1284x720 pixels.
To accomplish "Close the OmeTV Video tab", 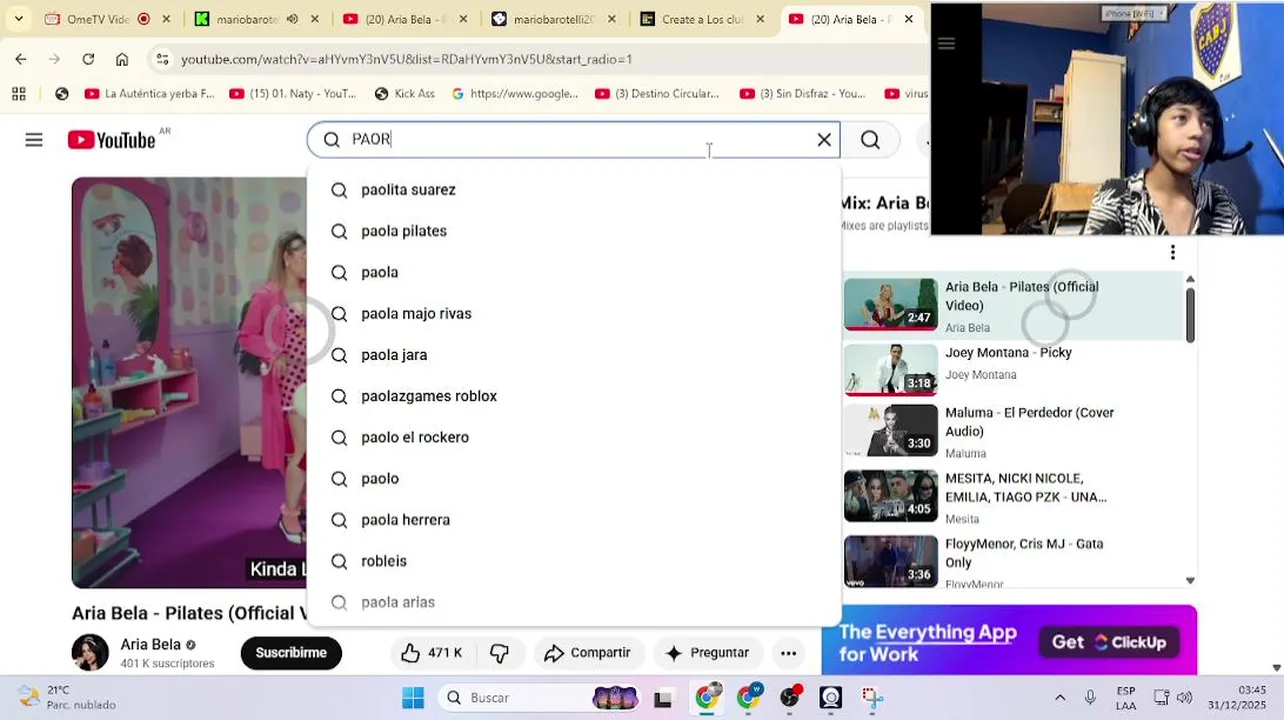I will pyautogui.click(x=166, y=19).
